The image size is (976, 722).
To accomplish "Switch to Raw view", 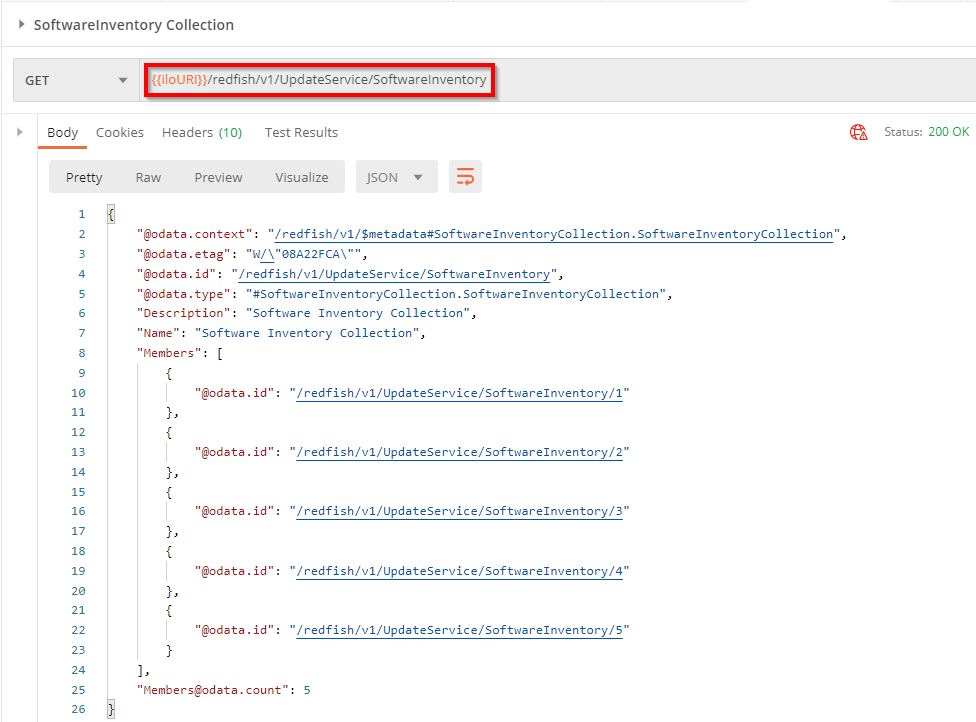I will click(148, 177).
